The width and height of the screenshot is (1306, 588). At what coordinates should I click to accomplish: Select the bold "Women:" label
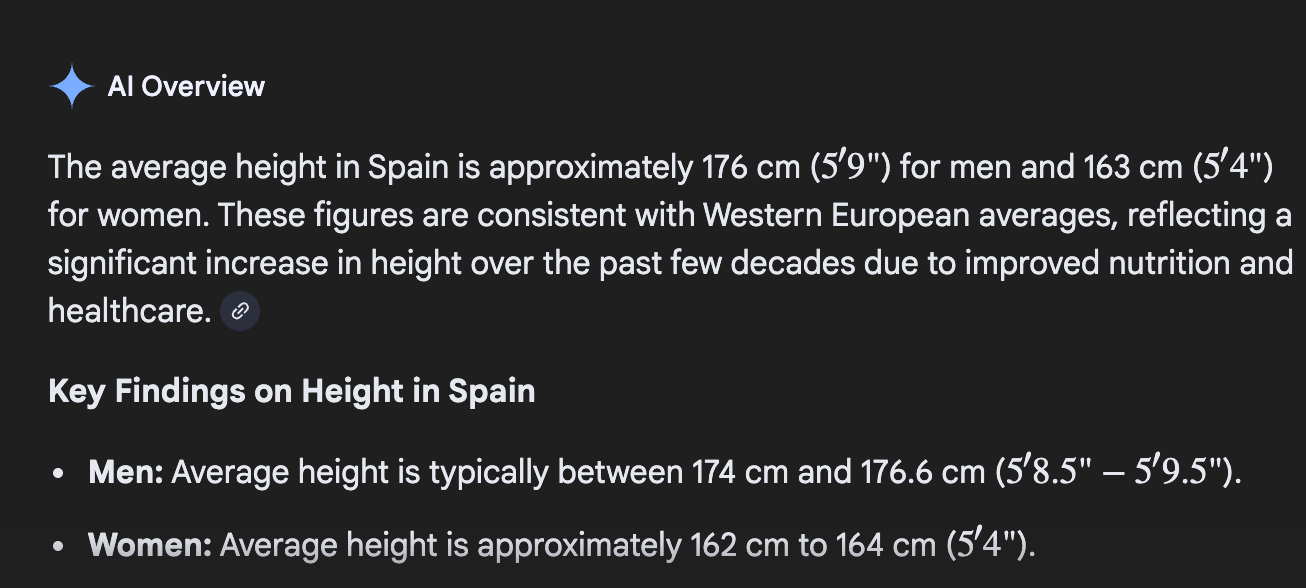click(150, 545)
